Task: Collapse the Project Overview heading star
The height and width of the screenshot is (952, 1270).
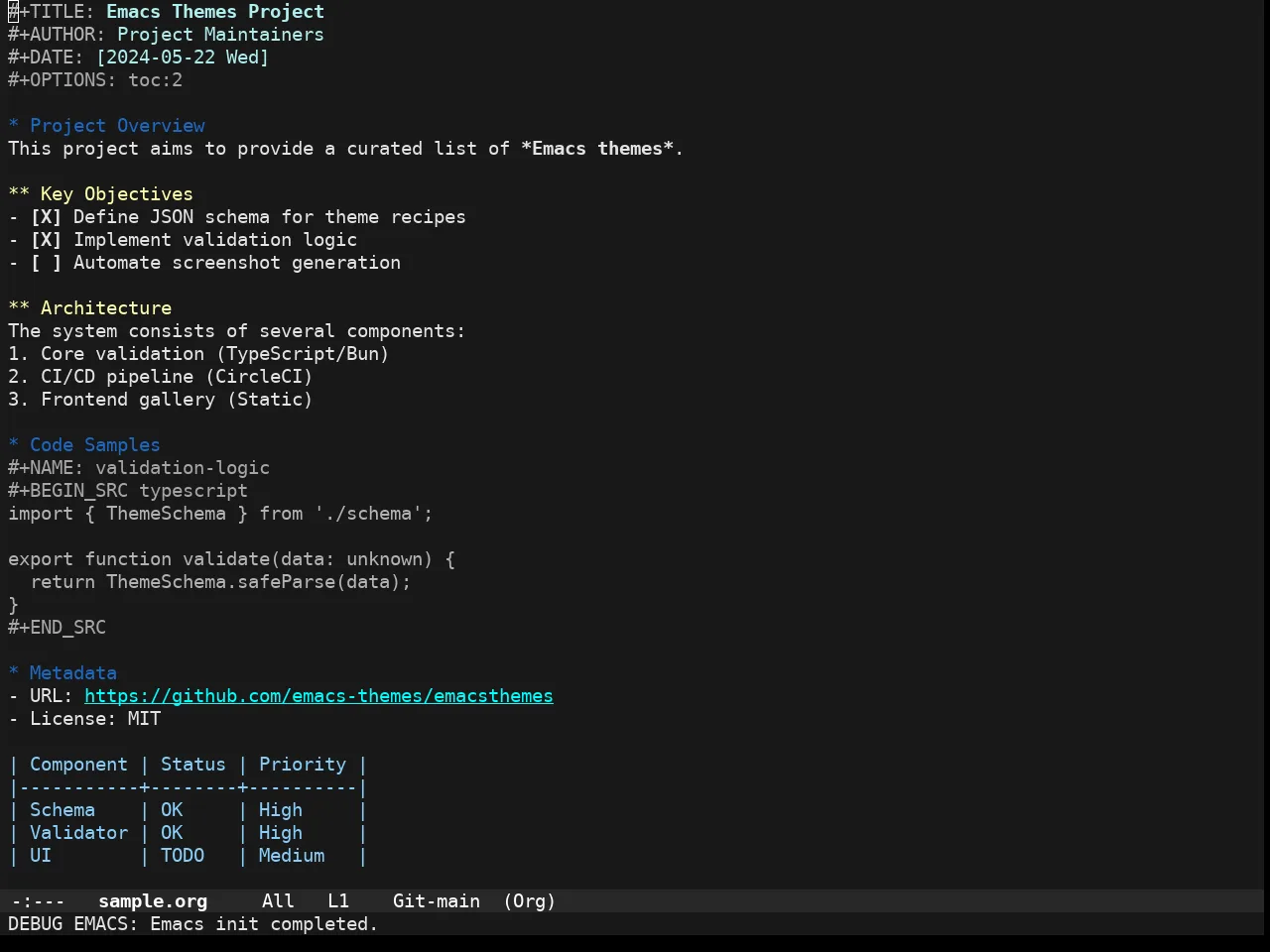Action: (13, 126)
